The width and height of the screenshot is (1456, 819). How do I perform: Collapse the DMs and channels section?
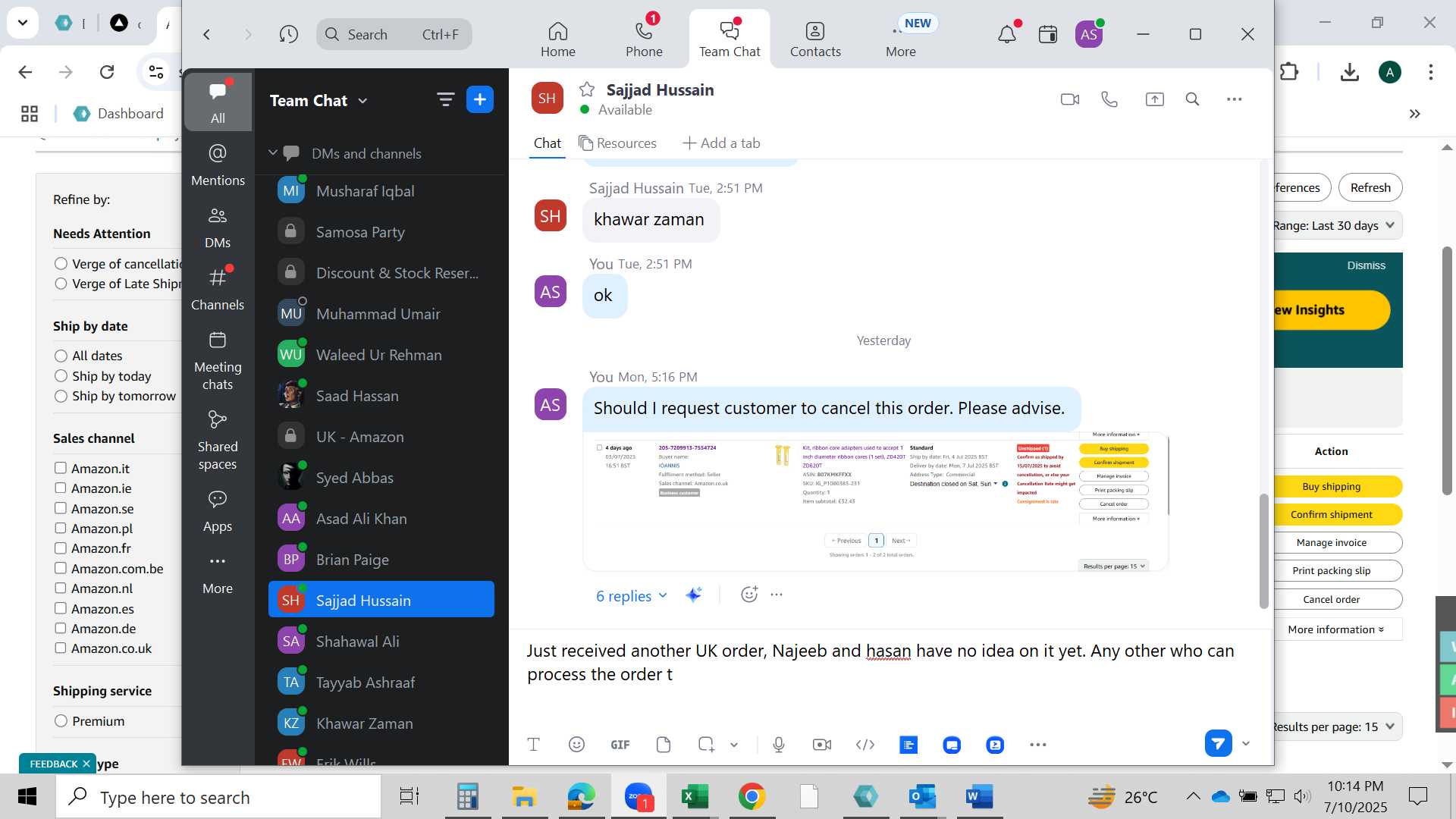(273, 152)
